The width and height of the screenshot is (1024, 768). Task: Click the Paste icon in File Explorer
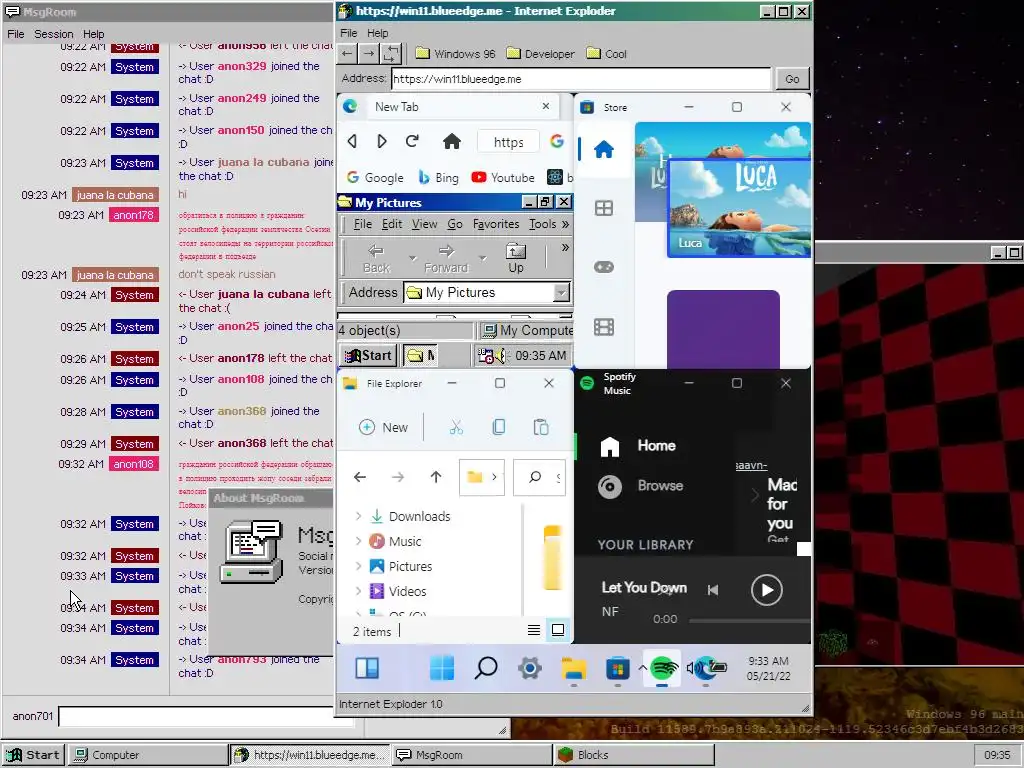pyautogui.click(x=541, y=427)
